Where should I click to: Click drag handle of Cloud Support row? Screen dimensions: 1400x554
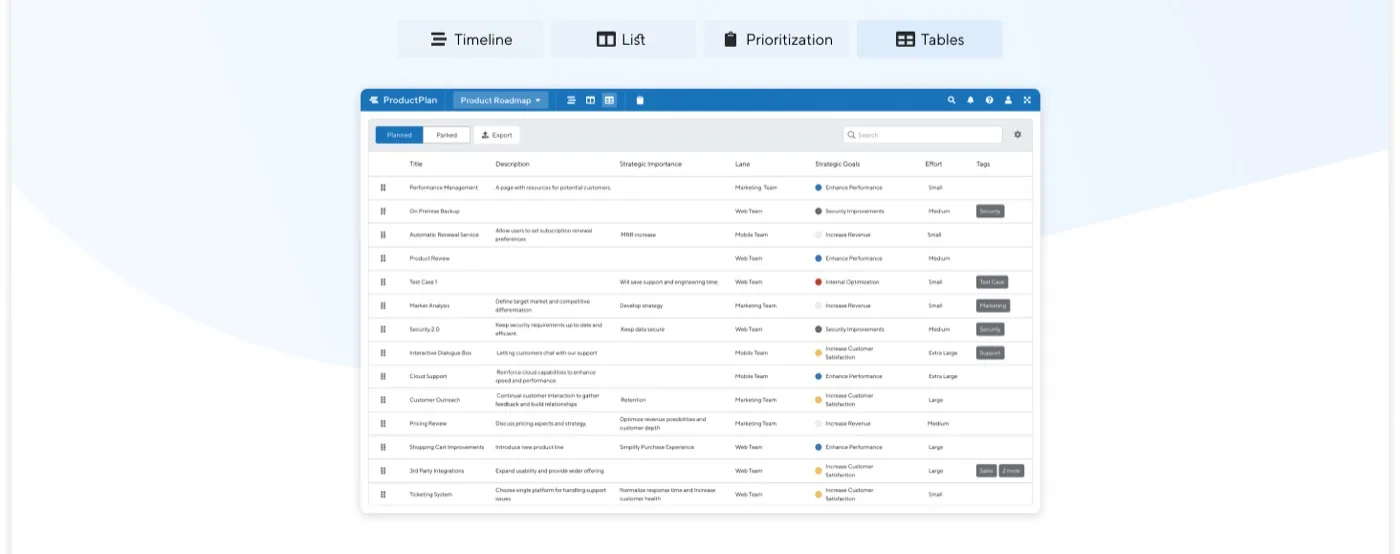point(383,376)
